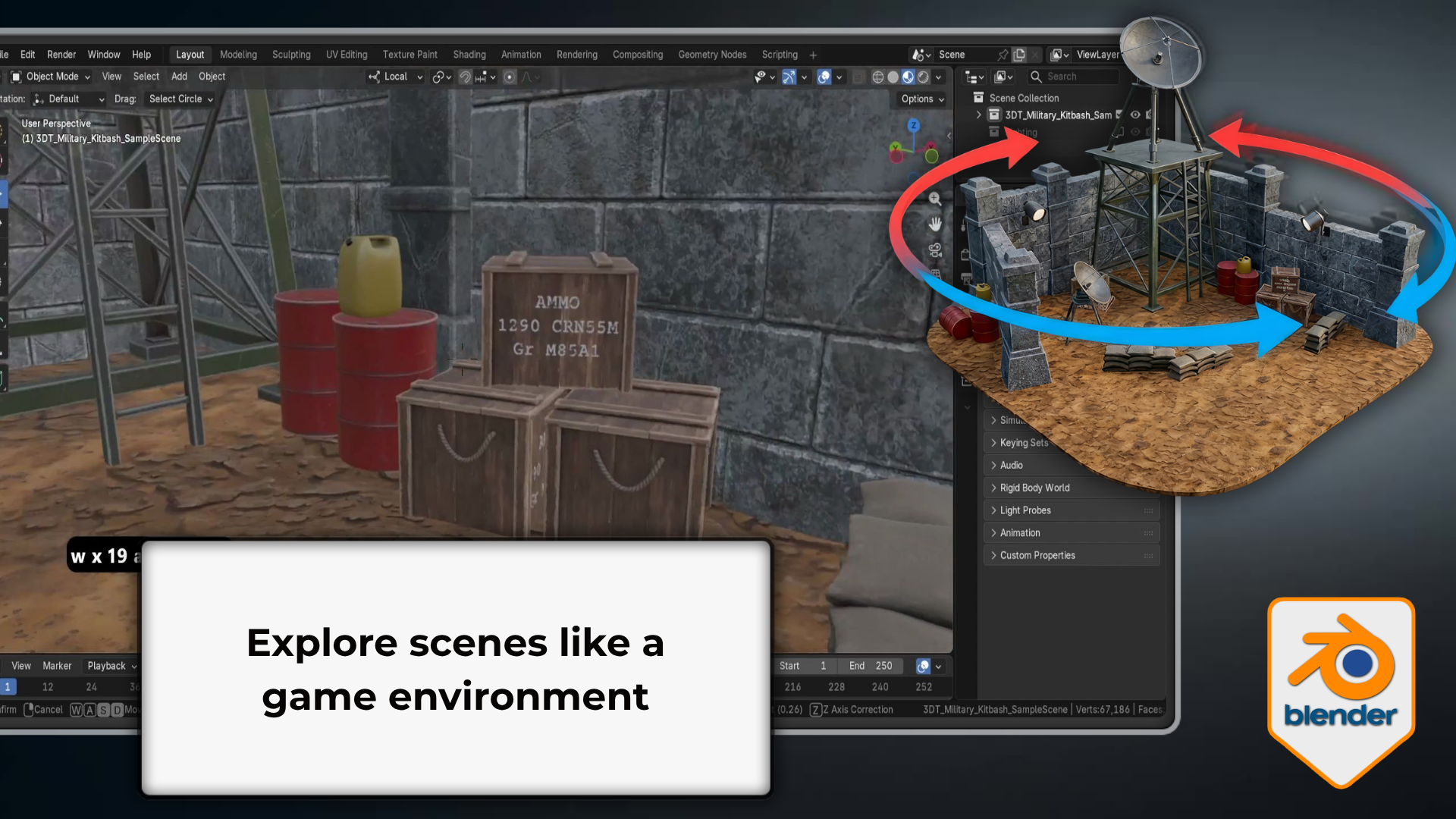Add a new workspace with plus
The height and width of the screenshot is (819, 1456).
(x=813, y=55)
